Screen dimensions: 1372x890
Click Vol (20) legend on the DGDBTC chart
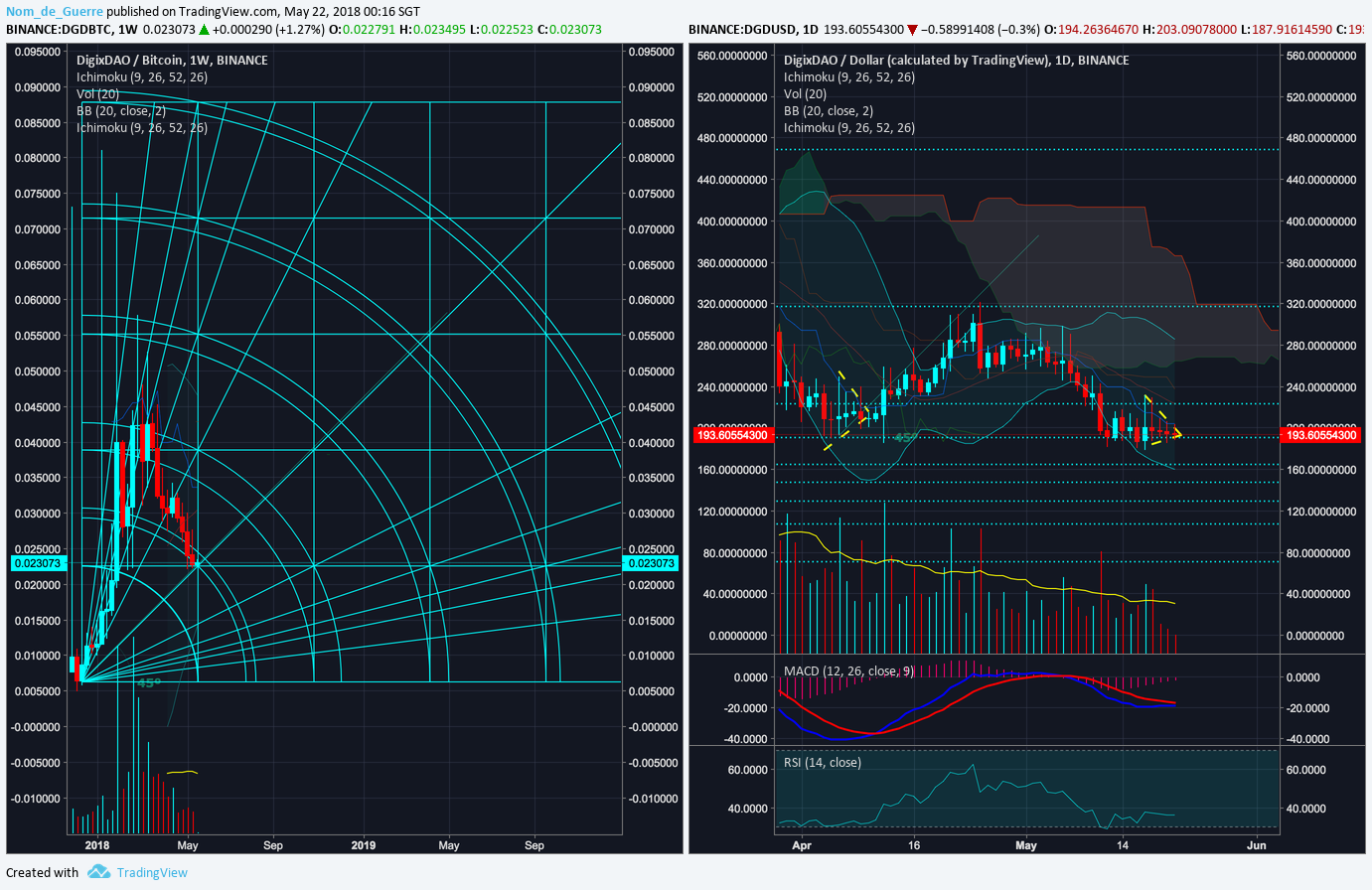click(x=97, y=93)
